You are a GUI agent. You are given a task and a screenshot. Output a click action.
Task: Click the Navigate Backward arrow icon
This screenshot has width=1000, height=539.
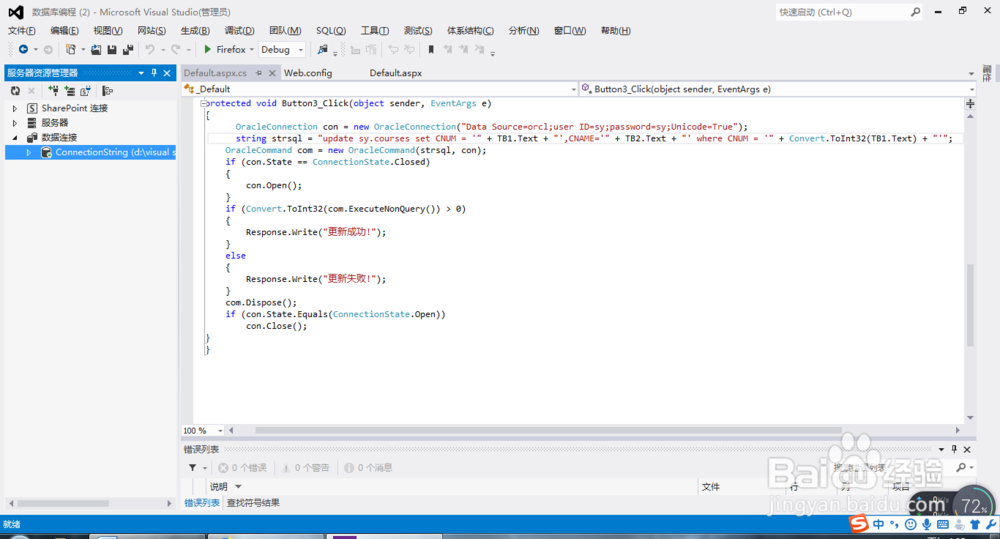[x=23, y=49]
